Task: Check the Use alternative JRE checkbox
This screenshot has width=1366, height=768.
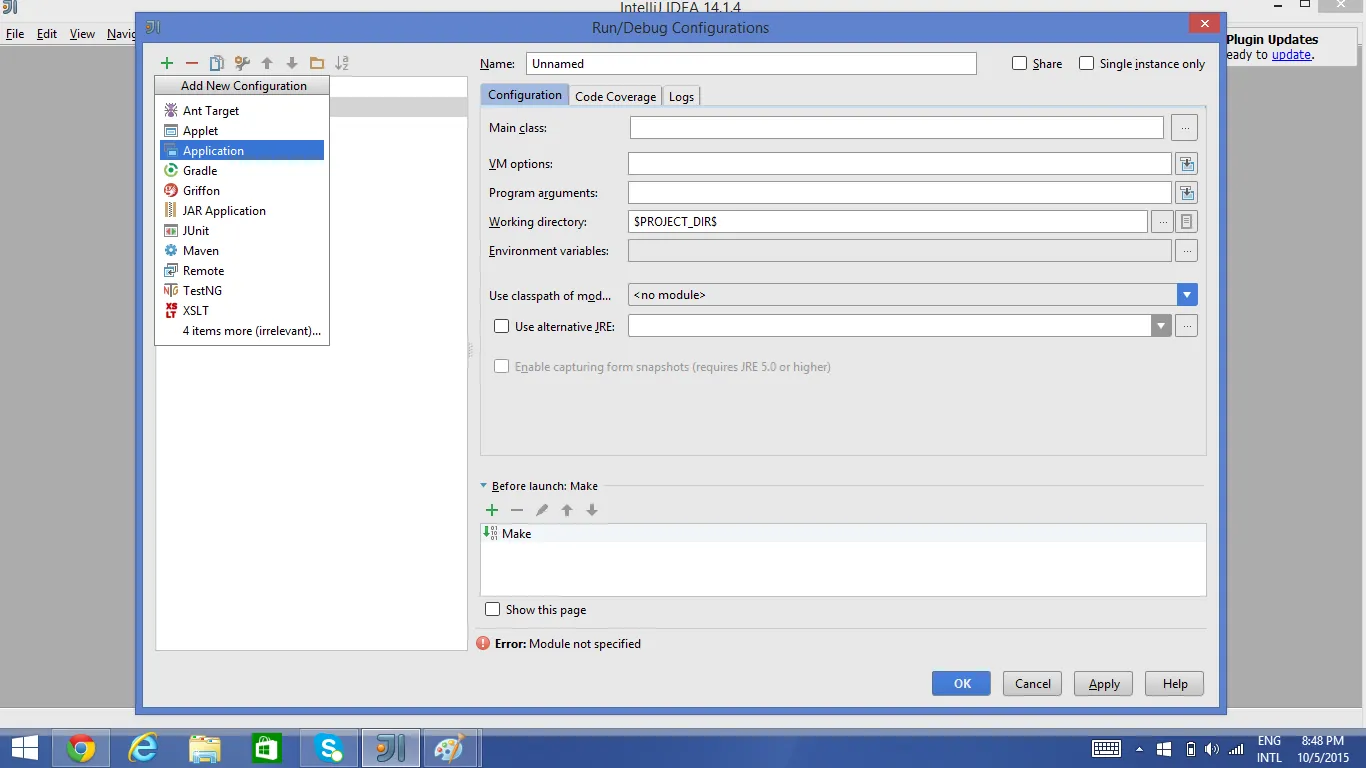Action: click(502, 326)
